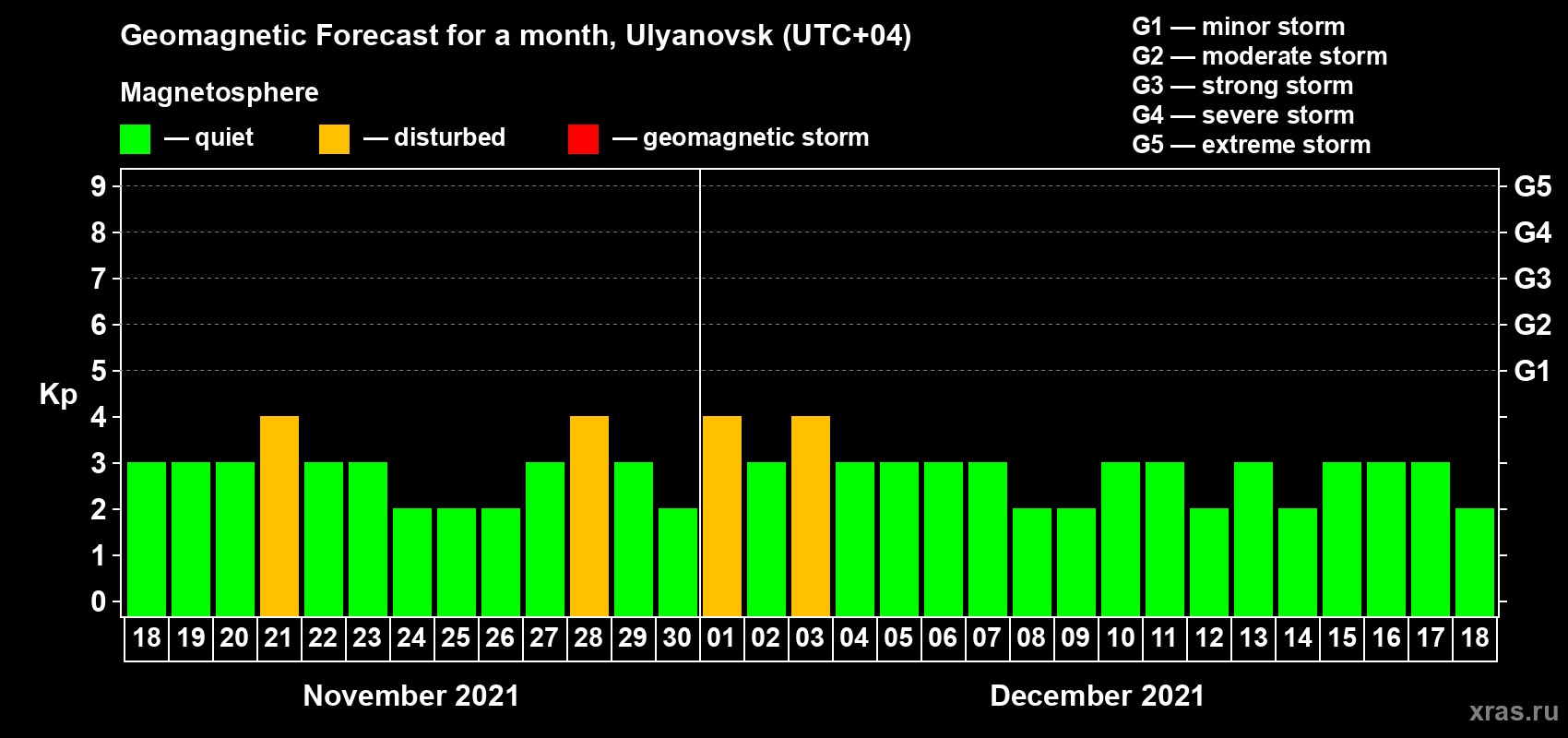Click the G4 label on right axis
1568x738 pixels.
coord(1533,232)
